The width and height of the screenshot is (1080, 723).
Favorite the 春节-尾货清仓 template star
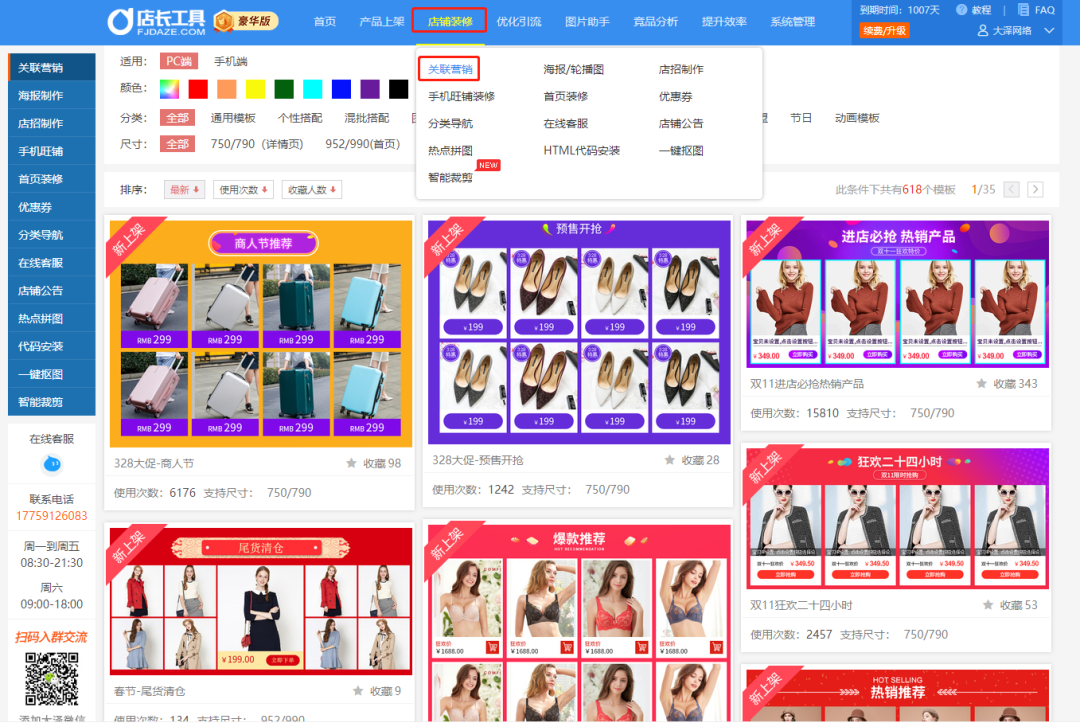coord(358,691)
